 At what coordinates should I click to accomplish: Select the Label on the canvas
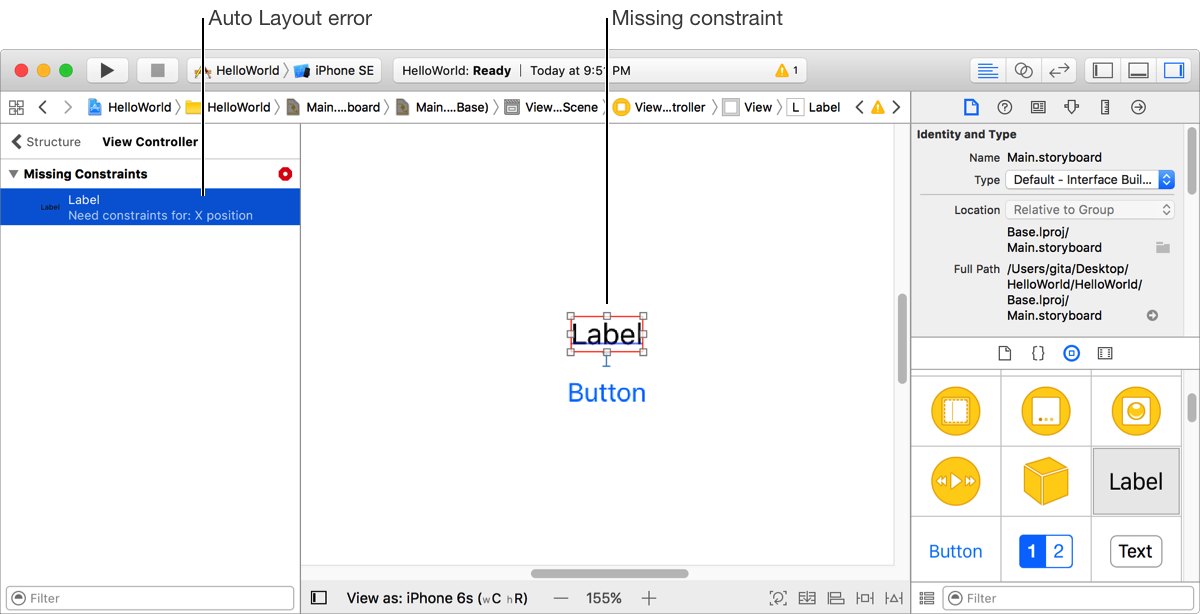pos(606,334)
